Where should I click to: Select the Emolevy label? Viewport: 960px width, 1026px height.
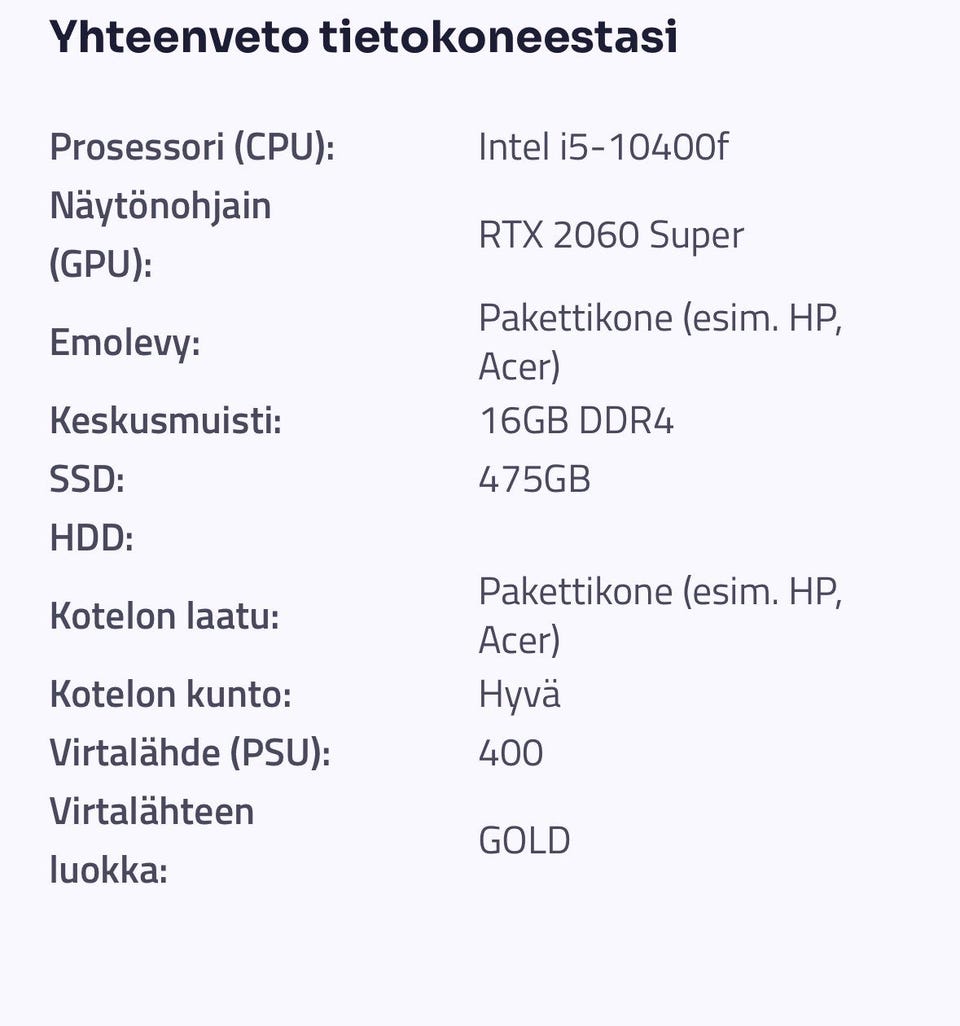125,342
